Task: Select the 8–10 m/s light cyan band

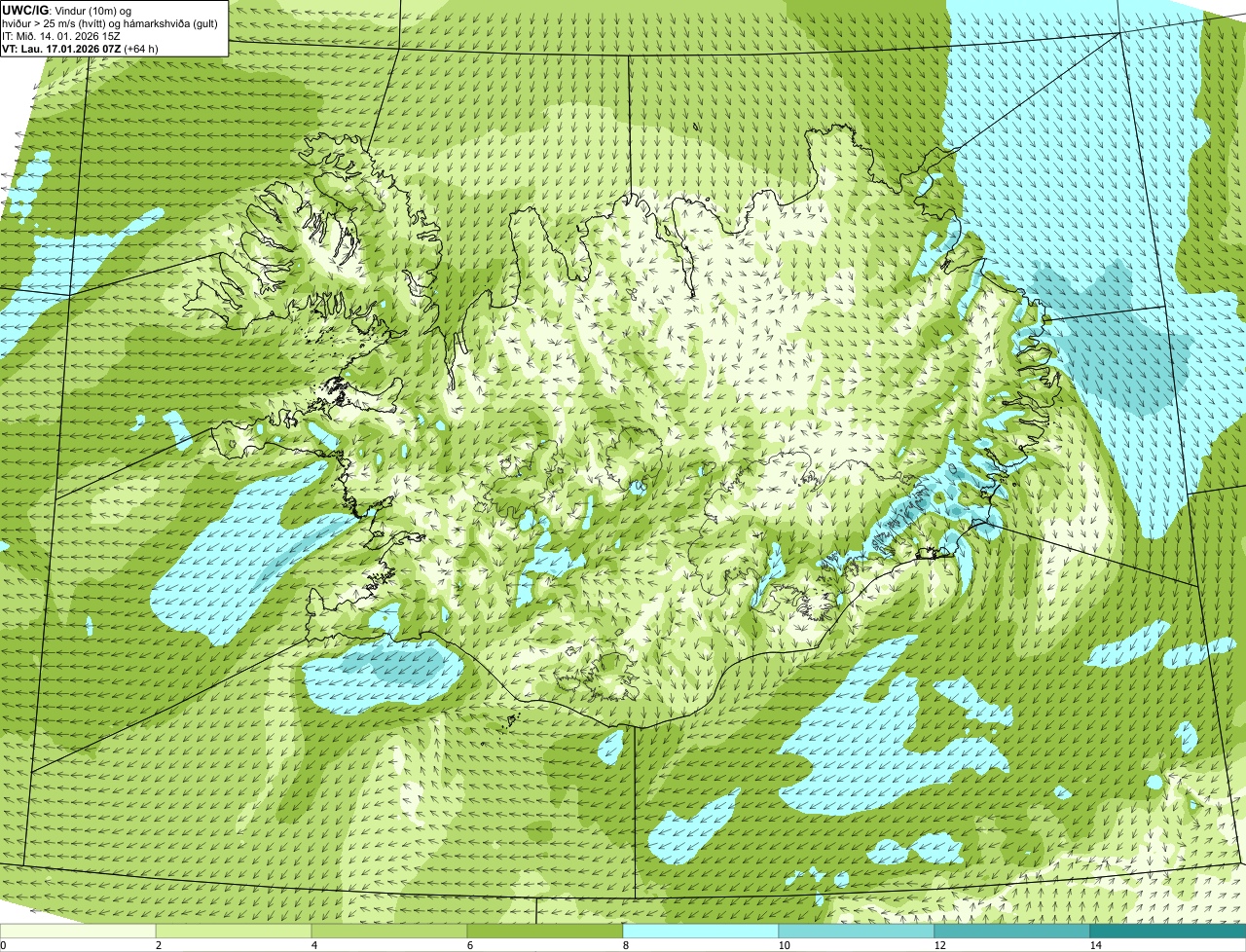Action: click(x=701, y=932)
